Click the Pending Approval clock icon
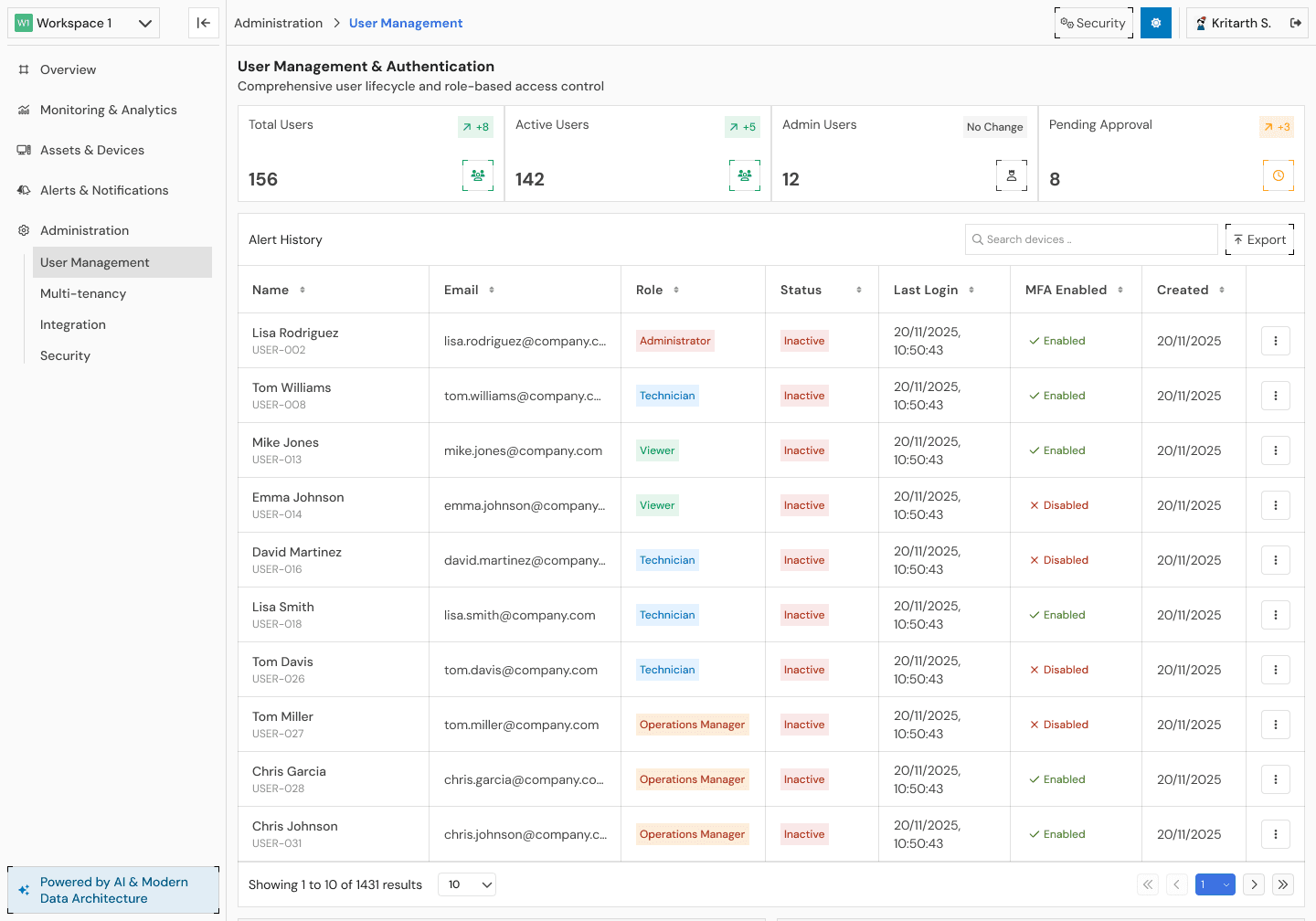 tap(1279, 175)
